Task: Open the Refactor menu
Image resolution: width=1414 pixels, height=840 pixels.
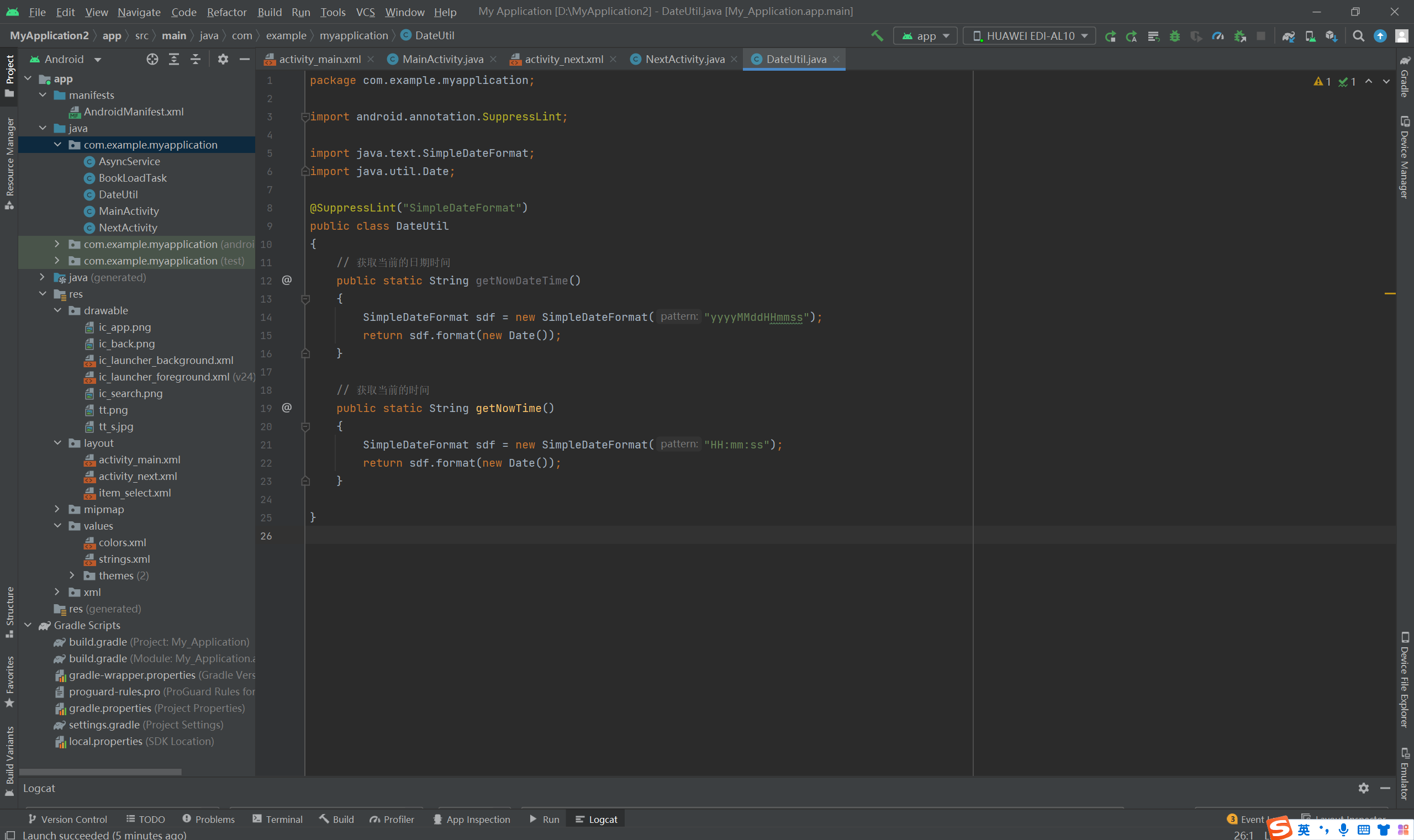Action: point(226,12)
